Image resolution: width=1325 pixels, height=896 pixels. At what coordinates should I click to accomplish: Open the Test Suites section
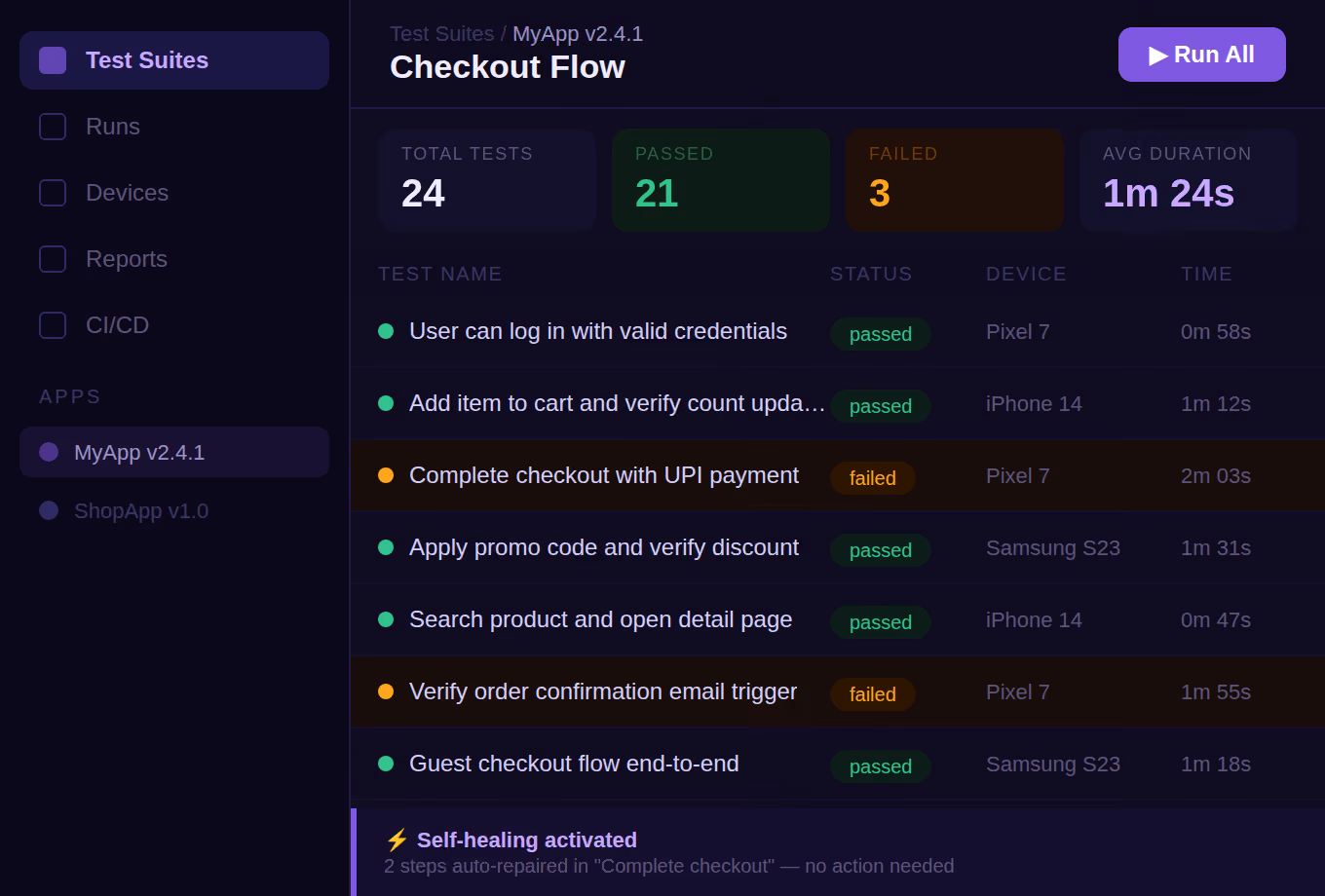(x=174, y=60)
